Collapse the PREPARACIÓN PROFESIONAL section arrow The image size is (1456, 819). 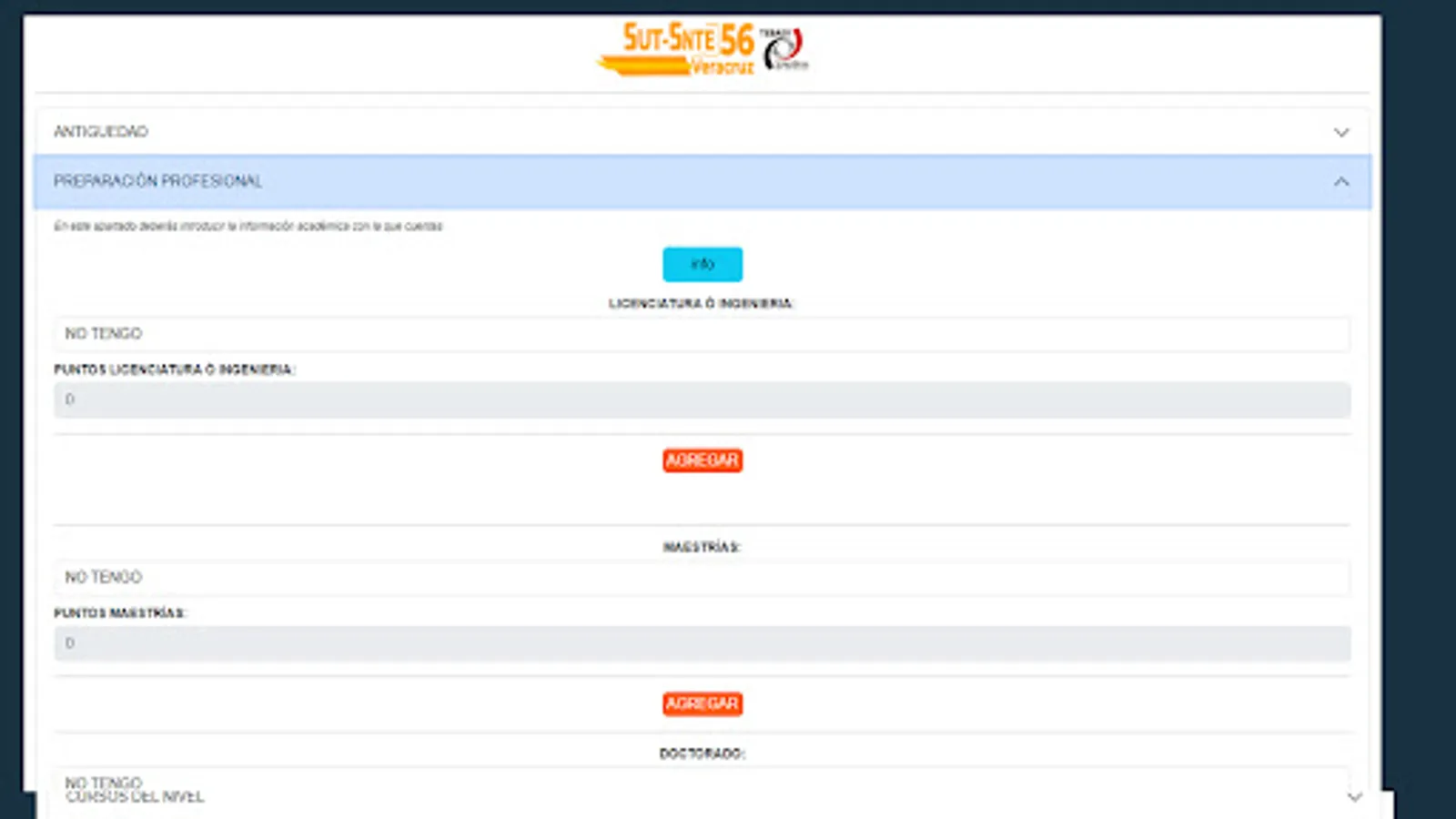click(1341, 182)
